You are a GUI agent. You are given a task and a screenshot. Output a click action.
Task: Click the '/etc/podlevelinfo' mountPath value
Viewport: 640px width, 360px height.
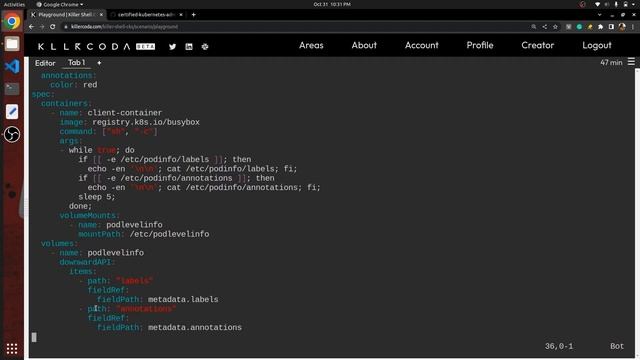click(169, 234)
